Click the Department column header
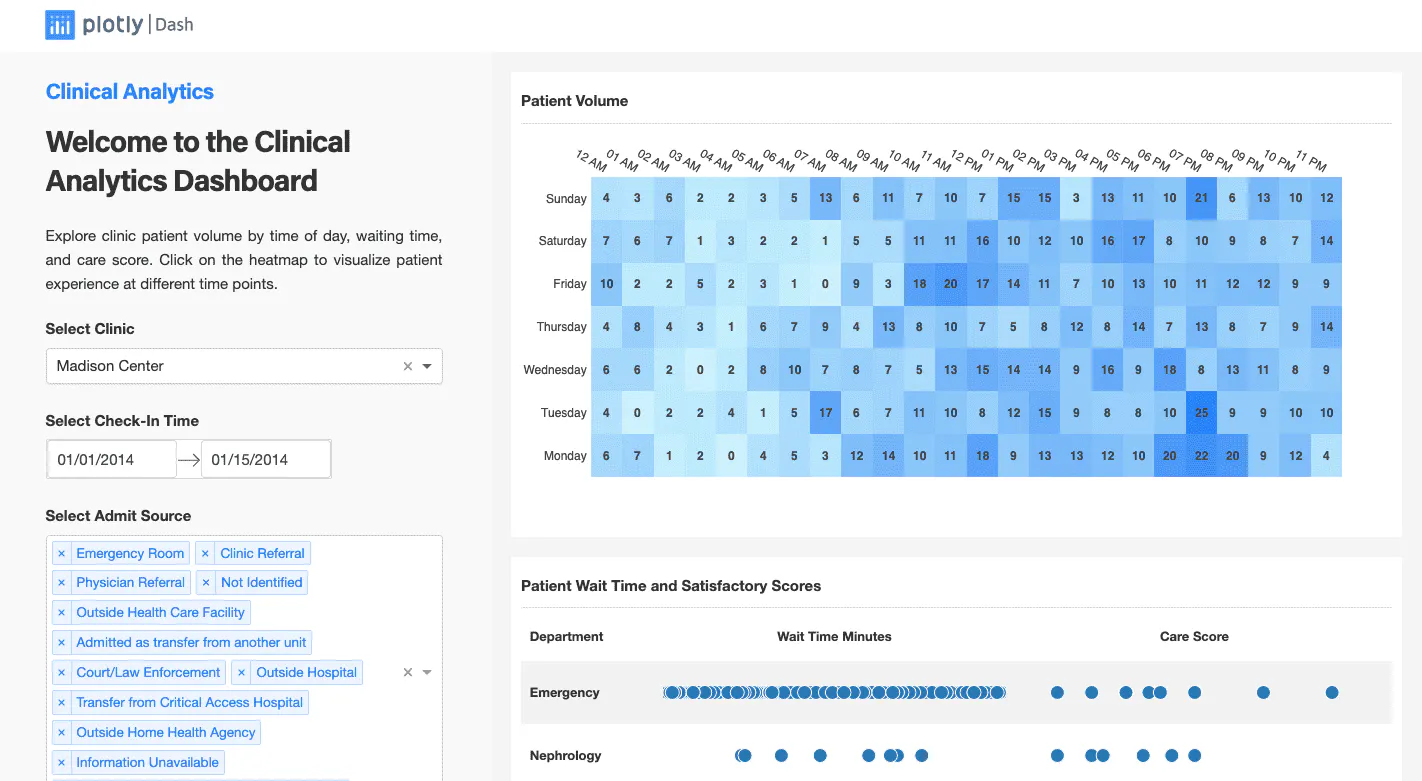Viewport: 1422px width, 781px height. [567, 636]
